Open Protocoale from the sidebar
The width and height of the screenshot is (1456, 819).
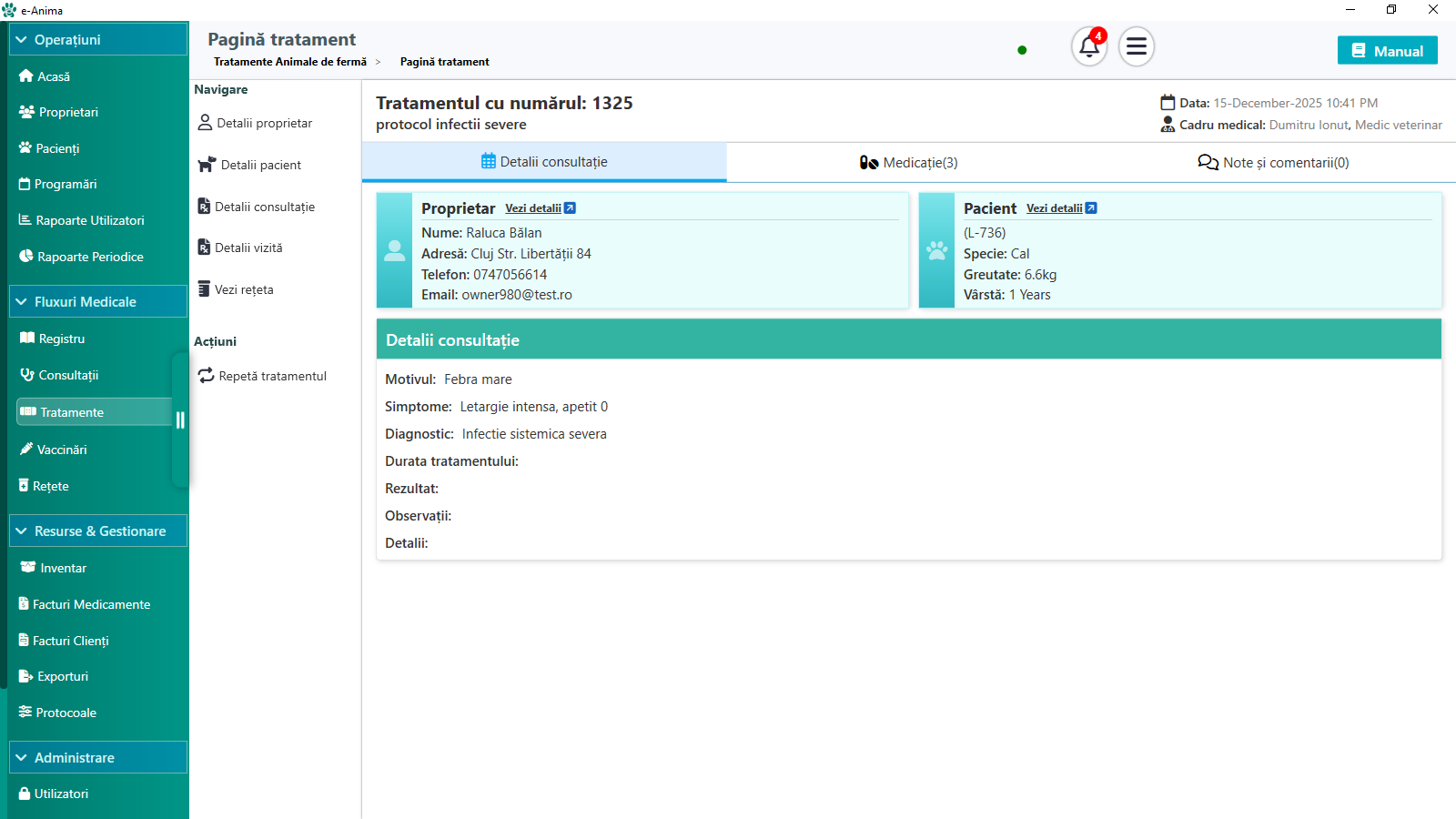(x=66, y=713)
